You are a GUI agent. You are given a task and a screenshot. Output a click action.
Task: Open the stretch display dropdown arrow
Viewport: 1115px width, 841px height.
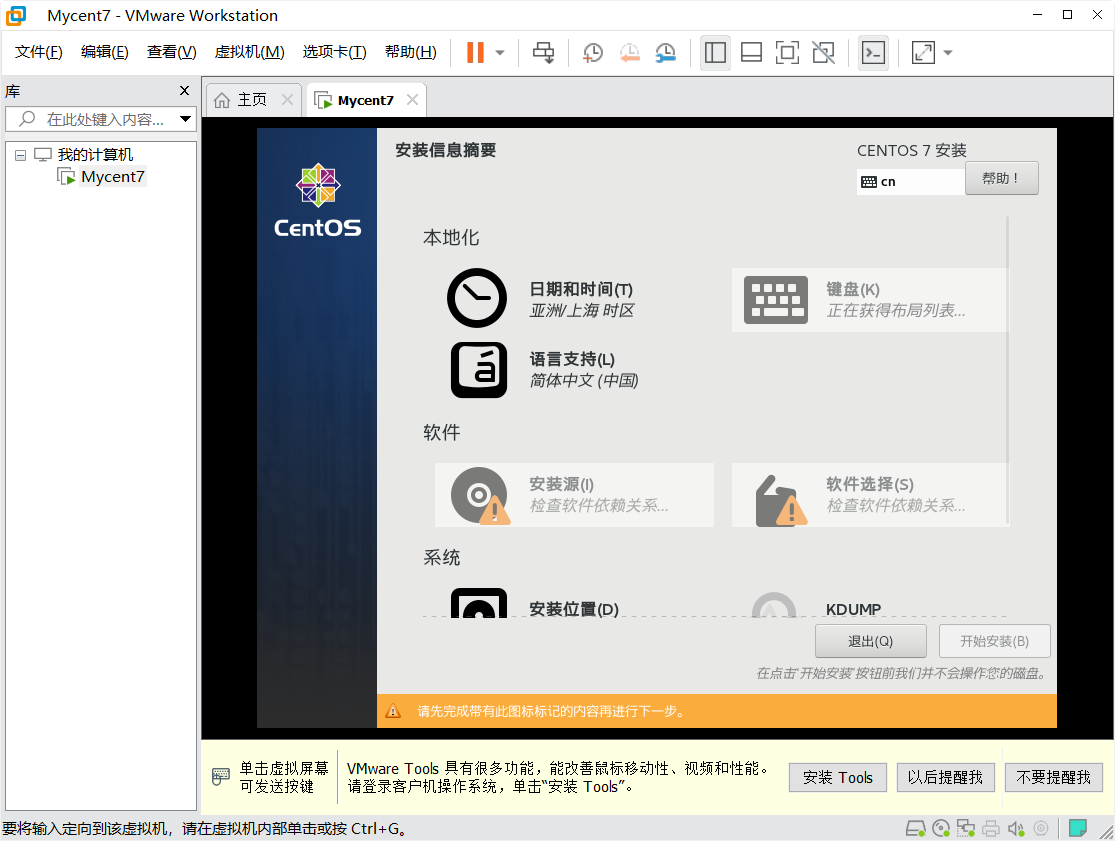click(x=947, y=53)
